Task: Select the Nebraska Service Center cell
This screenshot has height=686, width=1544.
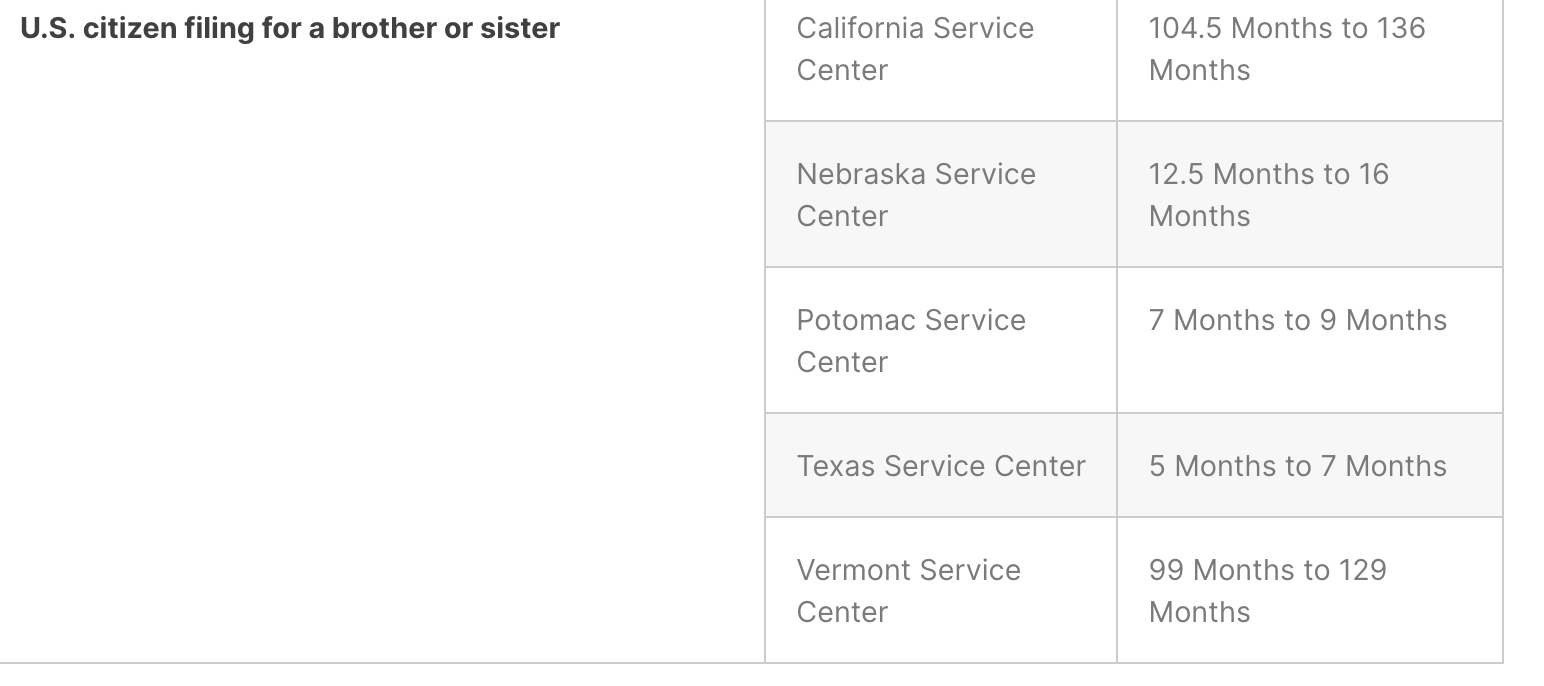Action: point(941,194)
